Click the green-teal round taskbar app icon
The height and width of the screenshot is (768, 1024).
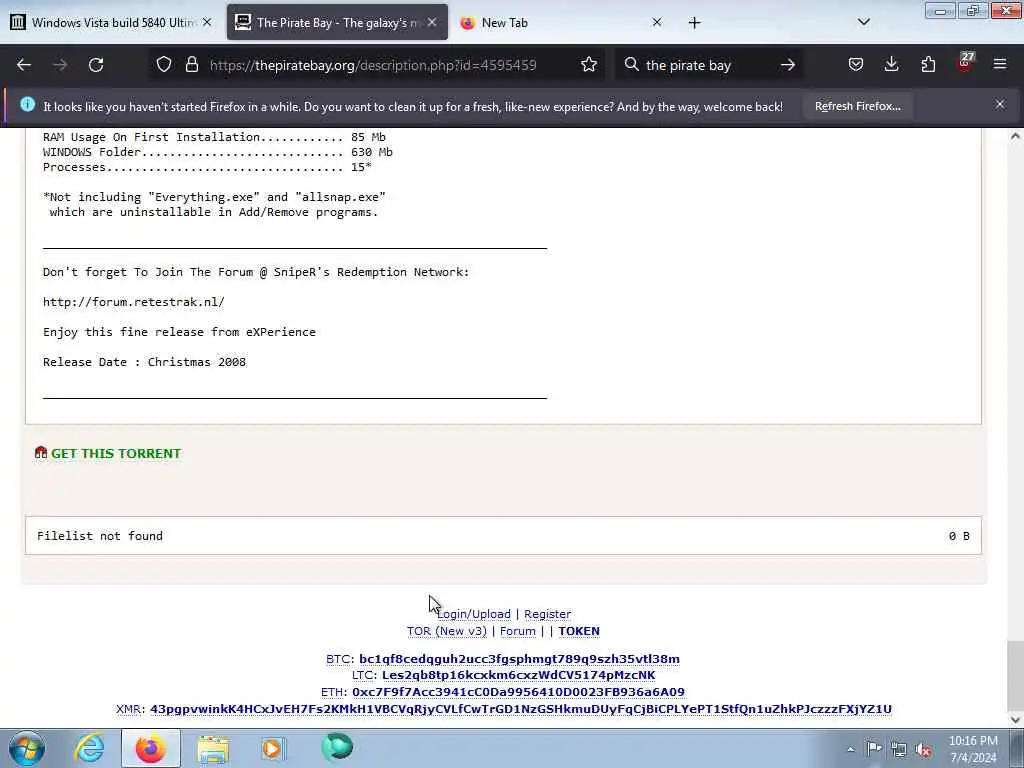(337, 748)
